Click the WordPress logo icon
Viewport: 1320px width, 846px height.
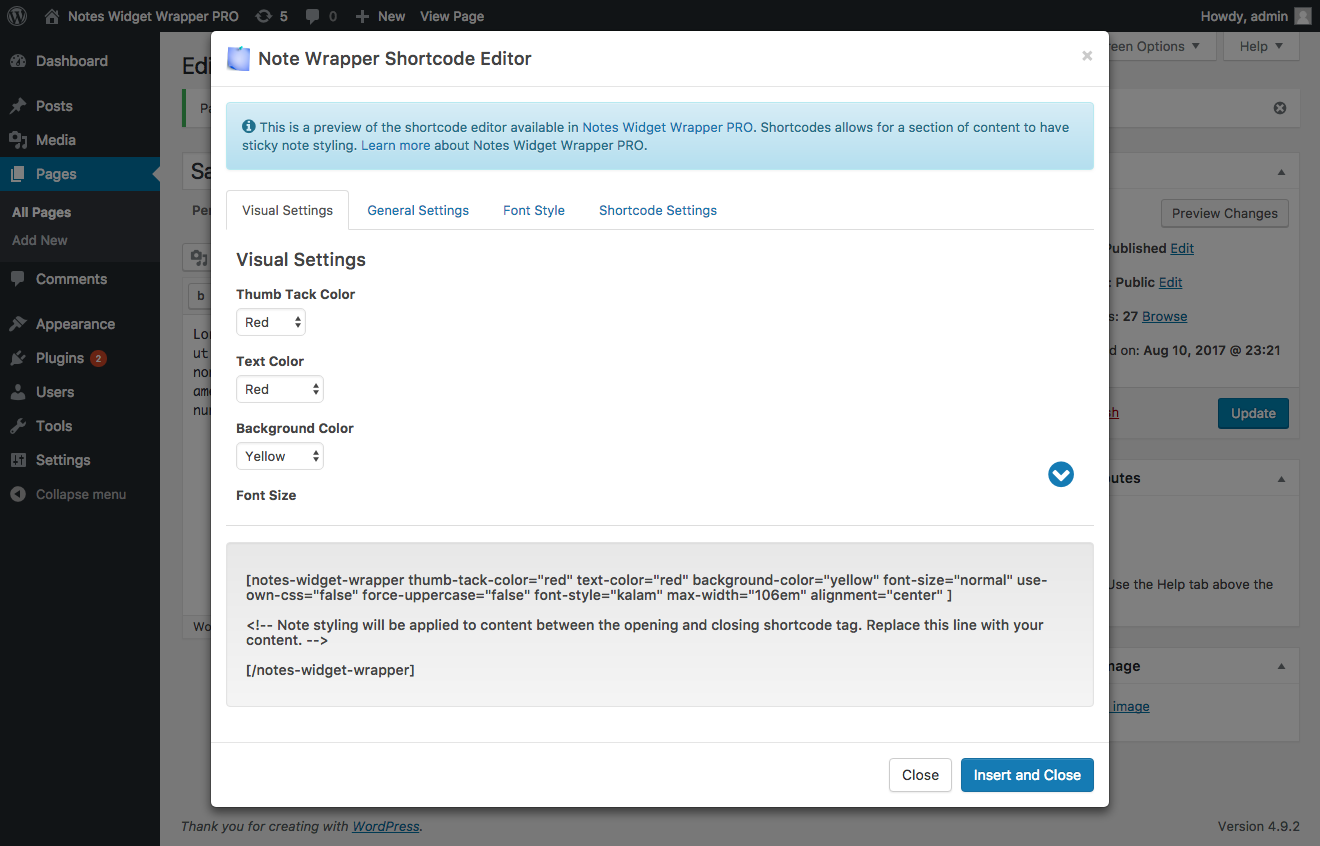pyautogui.click(x=17, y=16)
